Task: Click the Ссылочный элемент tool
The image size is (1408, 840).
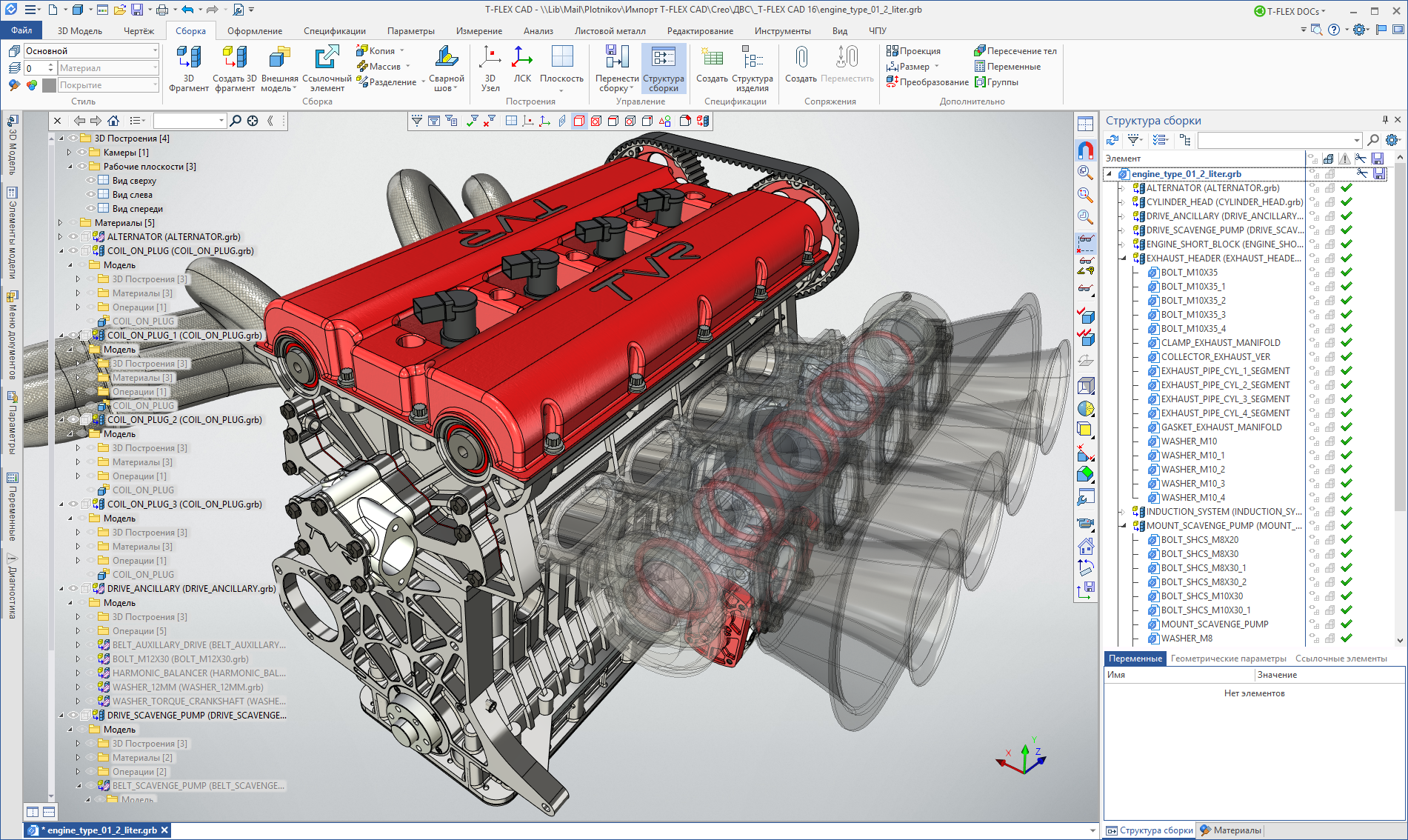Action: tap(327, 59)
